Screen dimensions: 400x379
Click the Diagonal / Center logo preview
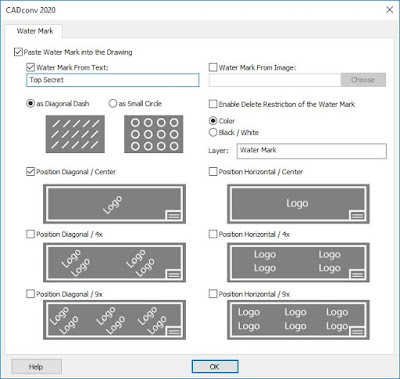pyautogui.click(x=114, y=204)
